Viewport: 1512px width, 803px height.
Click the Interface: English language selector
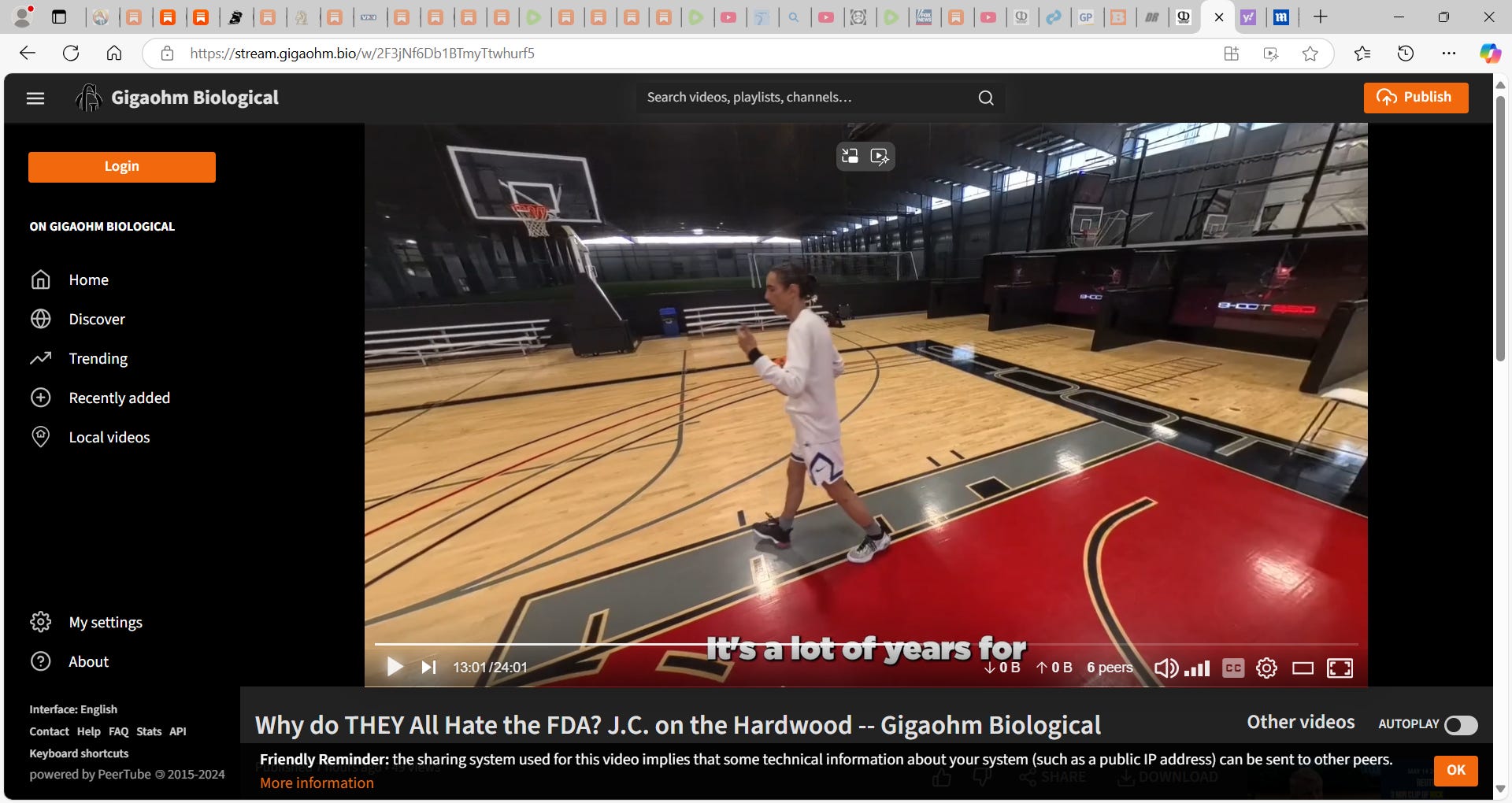tap(73, 709)
